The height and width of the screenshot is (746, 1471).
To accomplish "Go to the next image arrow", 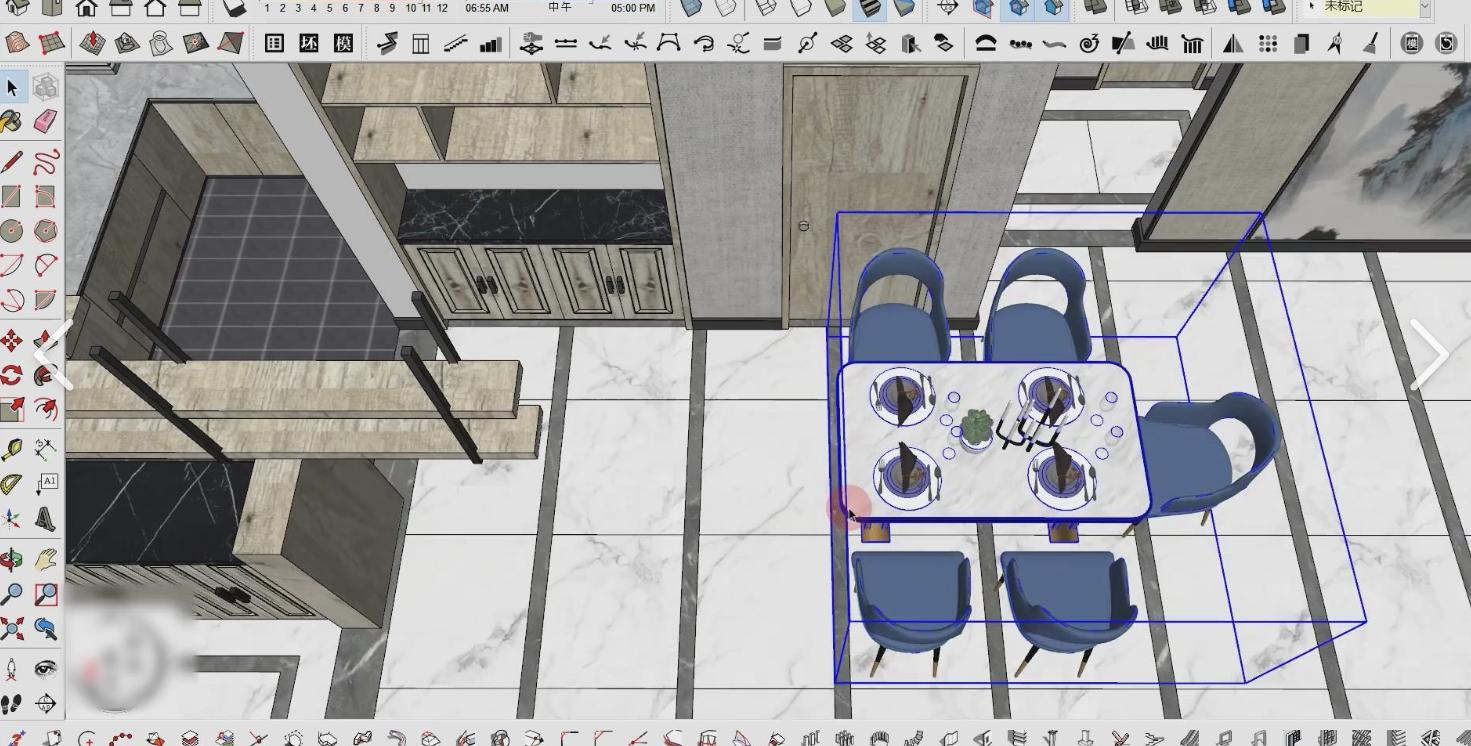I will coord(1429,355).
